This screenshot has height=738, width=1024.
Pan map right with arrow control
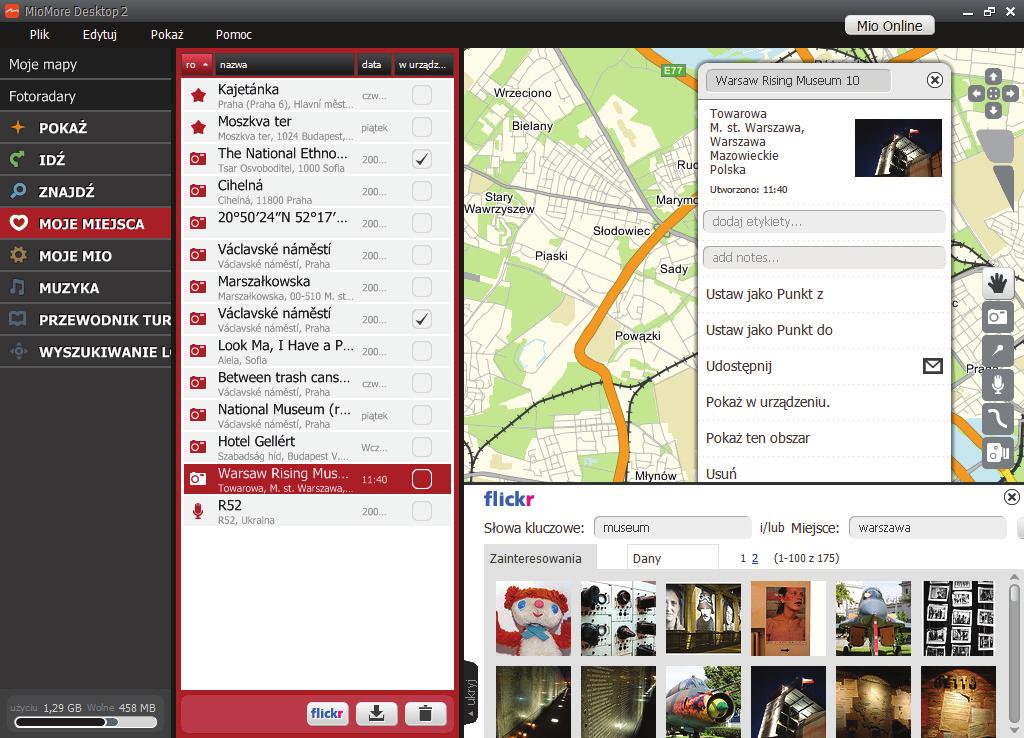(x=1010, y=93)
